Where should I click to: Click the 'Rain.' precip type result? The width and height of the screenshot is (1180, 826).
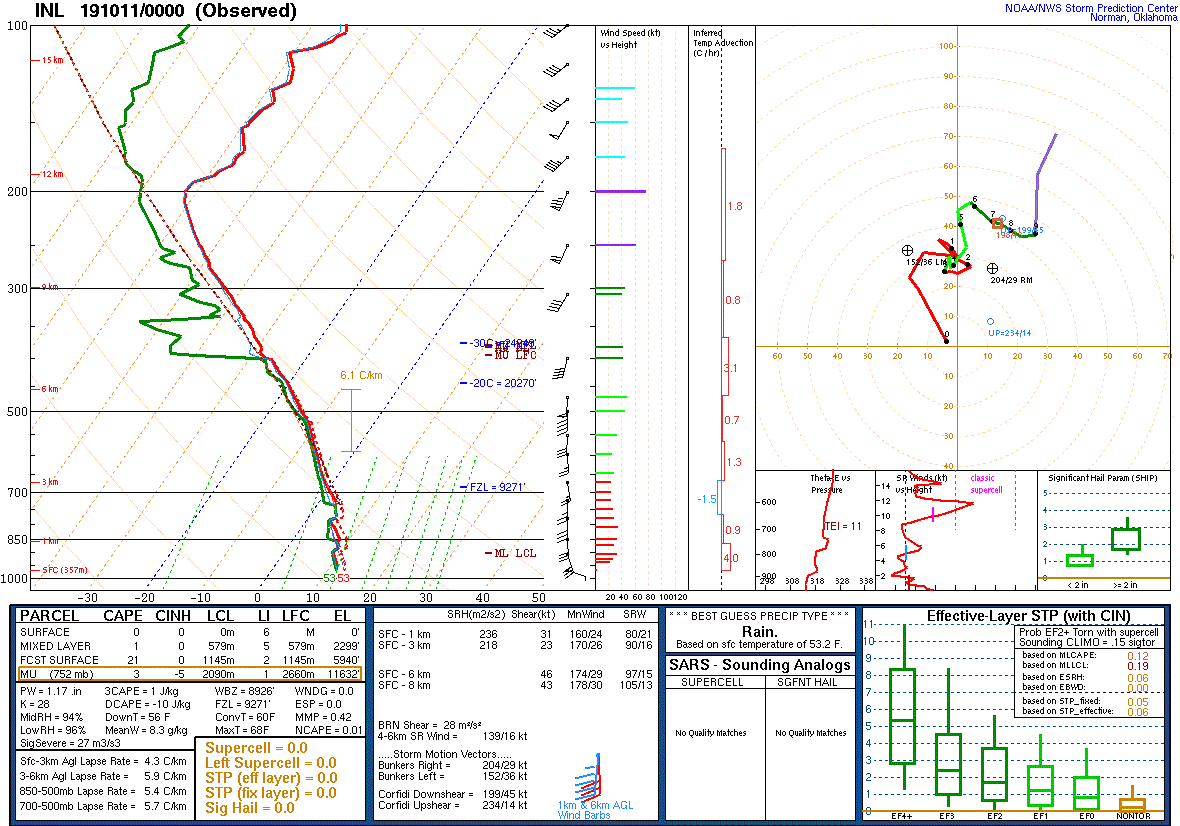pyautogui.click(x=759, y=631)
